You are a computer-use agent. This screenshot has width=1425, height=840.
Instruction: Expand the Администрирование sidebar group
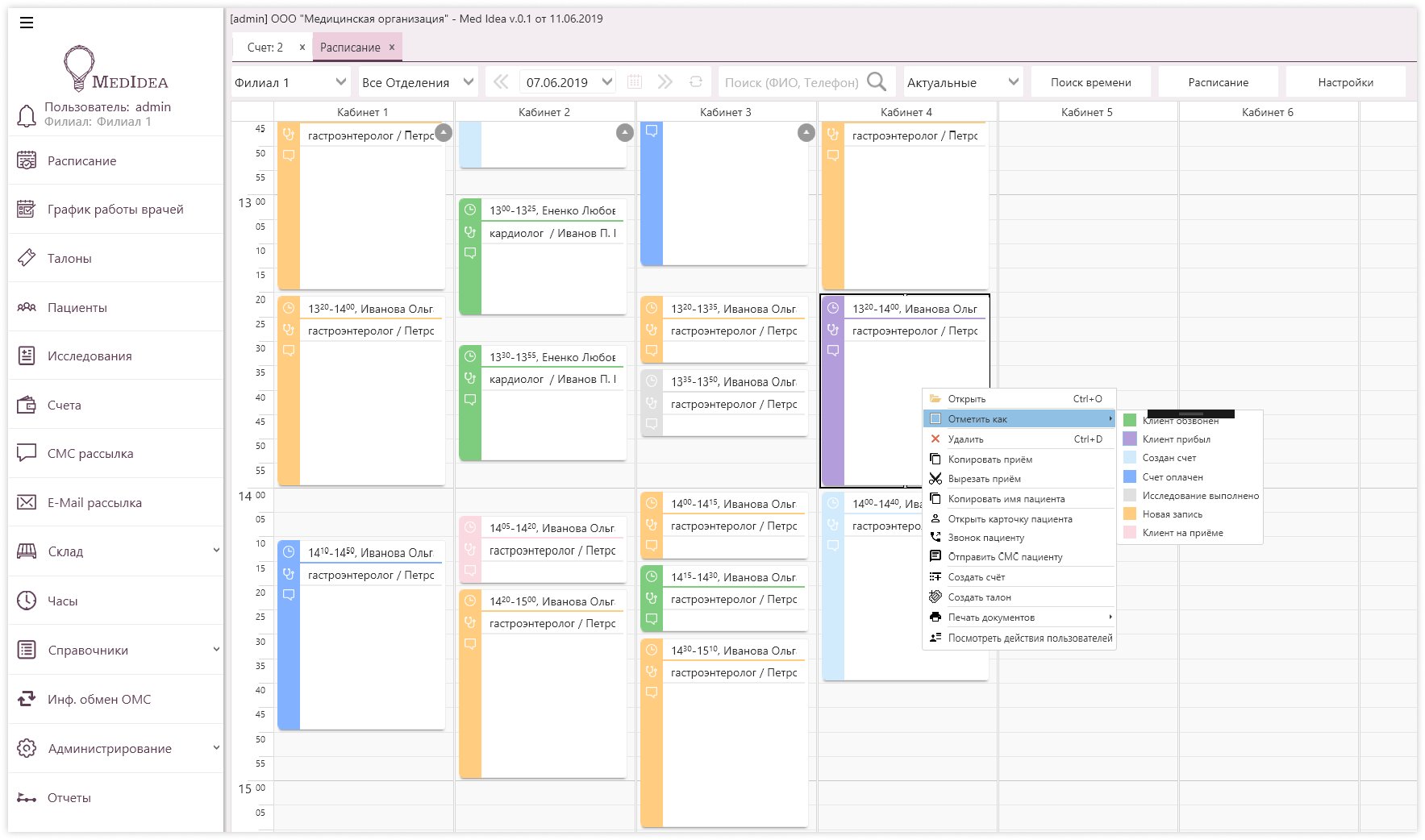(x=216, y=747)
